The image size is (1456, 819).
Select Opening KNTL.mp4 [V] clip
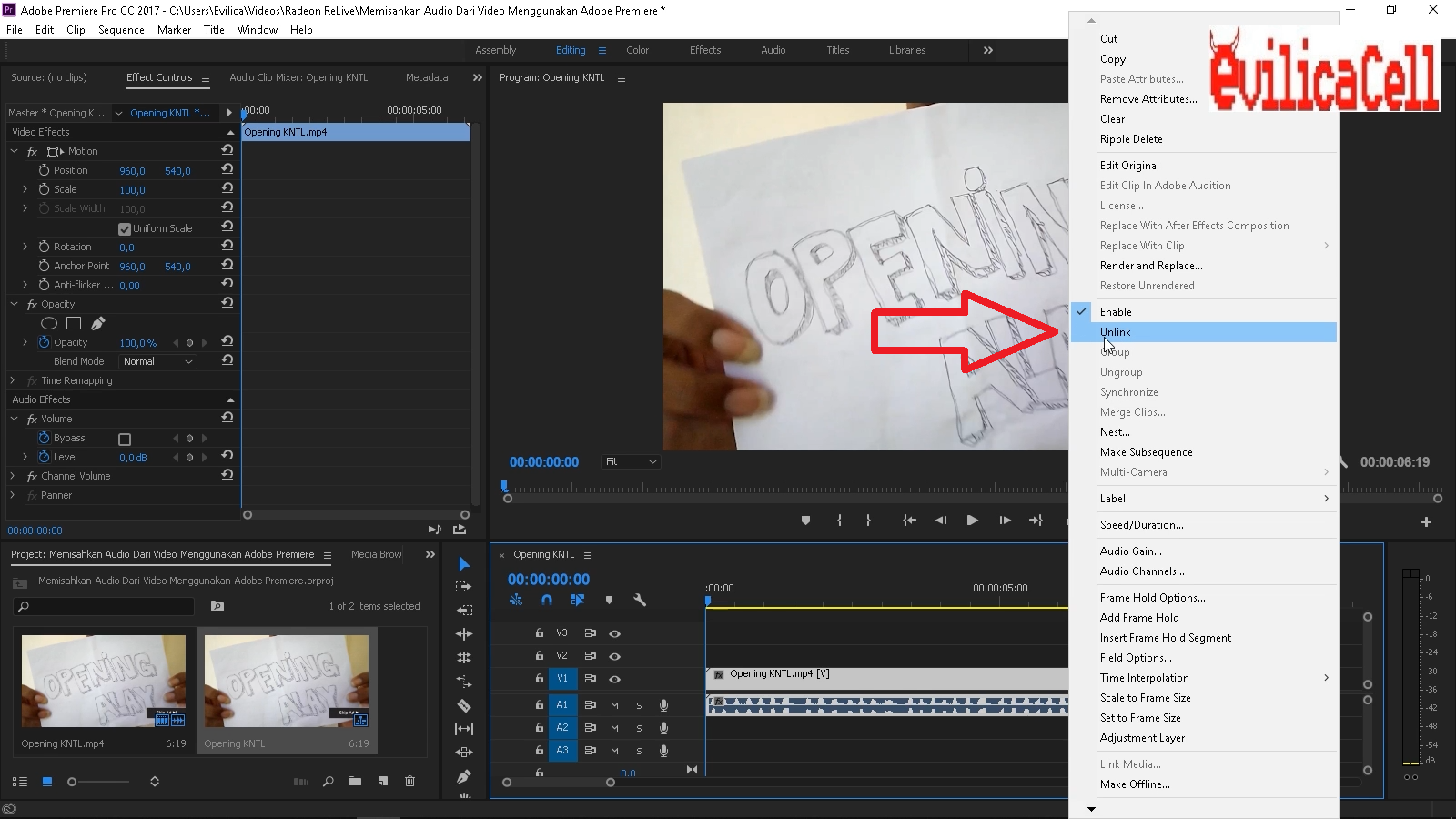point(887,678)
